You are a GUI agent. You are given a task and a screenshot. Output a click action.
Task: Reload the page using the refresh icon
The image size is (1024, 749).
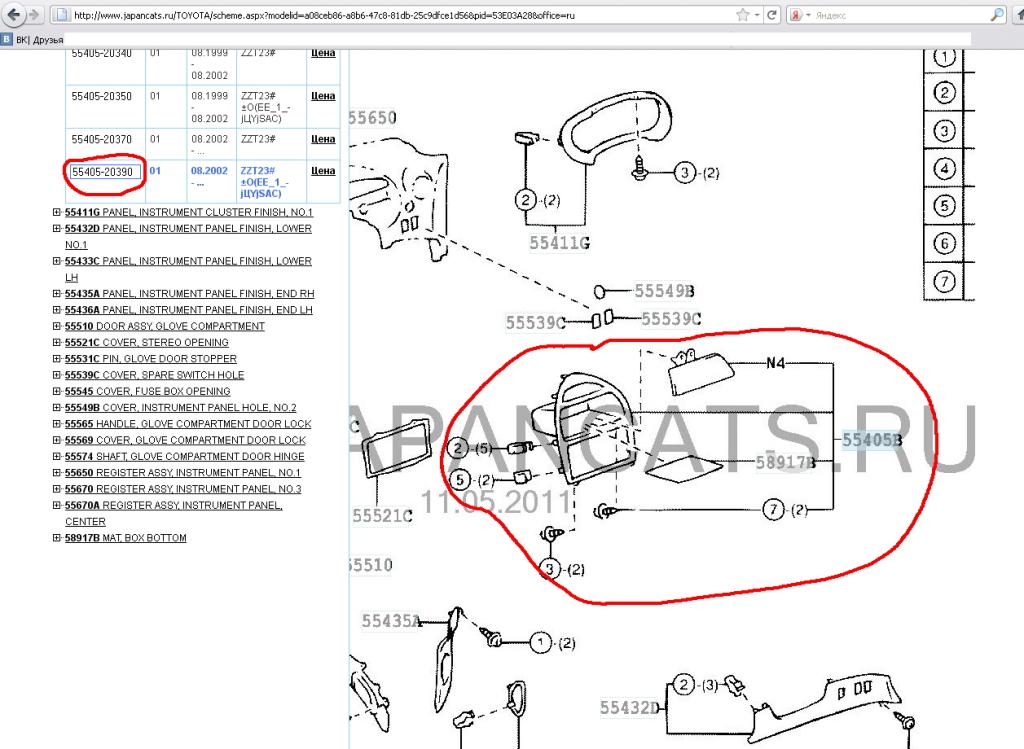coord(773,16)
